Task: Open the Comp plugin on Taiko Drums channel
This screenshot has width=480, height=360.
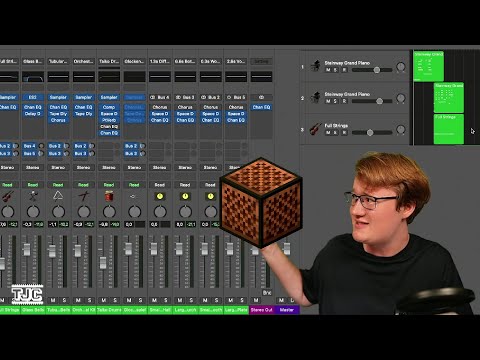Action: 109,107
